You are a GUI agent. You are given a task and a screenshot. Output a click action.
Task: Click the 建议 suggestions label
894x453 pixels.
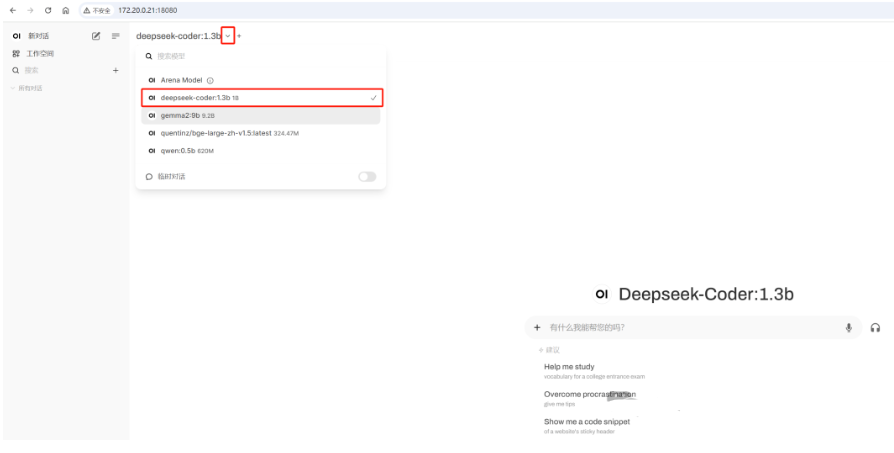[550, 350]
